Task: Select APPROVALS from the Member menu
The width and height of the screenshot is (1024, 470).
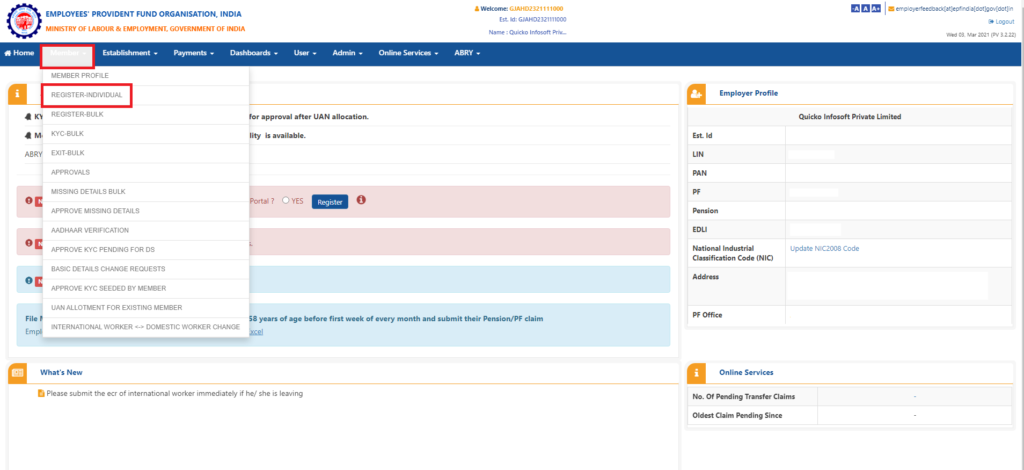Action: coord(146,172)
